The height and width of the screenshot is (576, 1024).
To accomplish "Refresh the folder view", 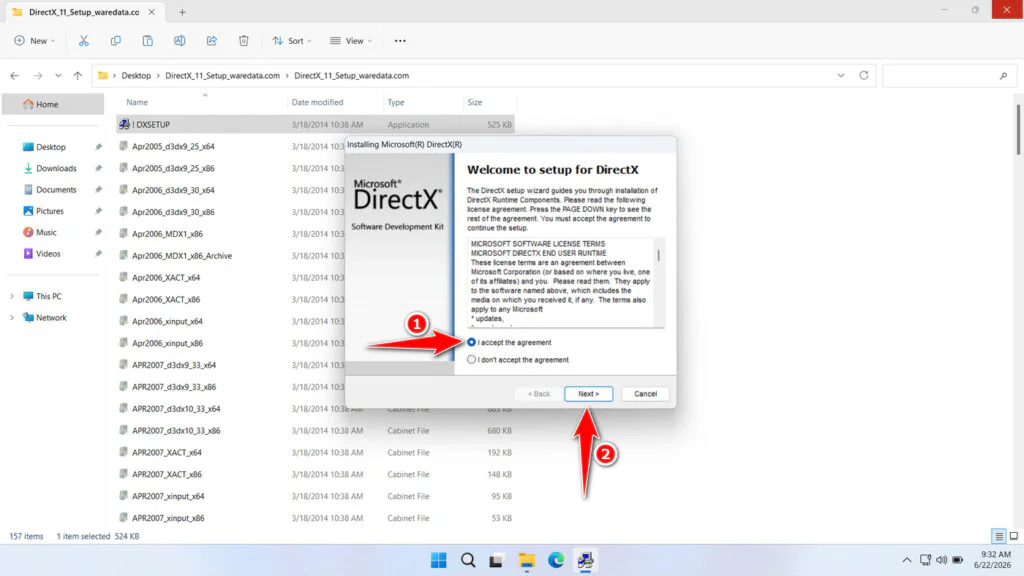I will coord(863,75).
